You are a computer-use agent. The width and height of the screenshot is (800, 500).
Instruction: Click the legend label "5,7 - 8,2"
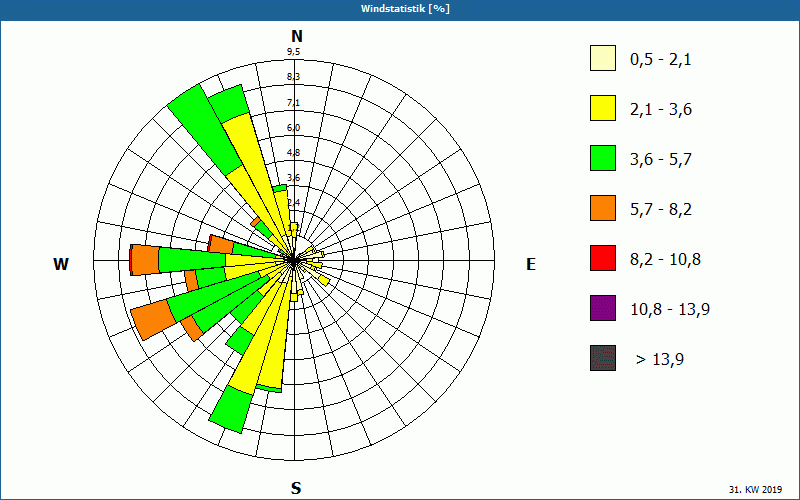[x=661, y=210]
